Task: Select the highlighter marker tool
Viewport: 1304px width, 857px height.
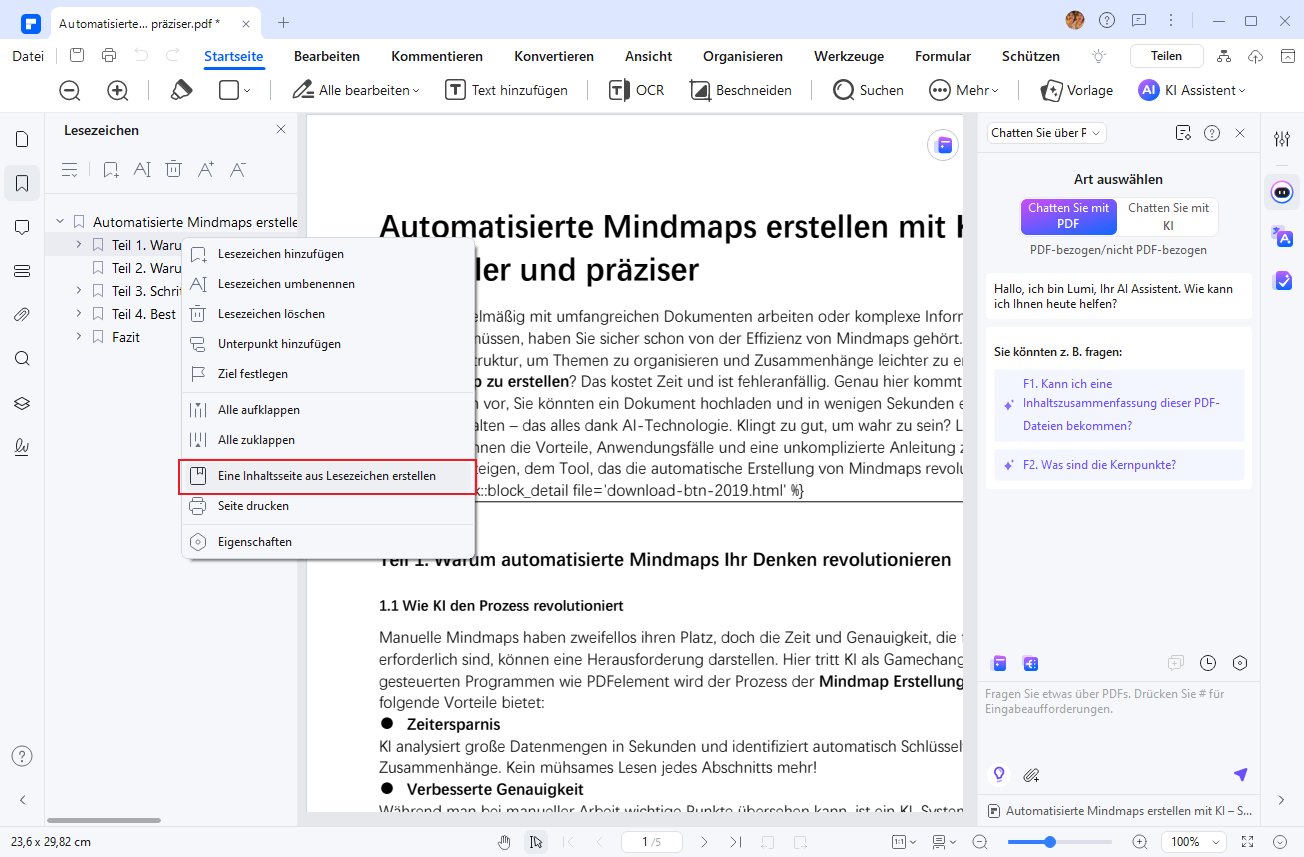Action: click(181, 90)
